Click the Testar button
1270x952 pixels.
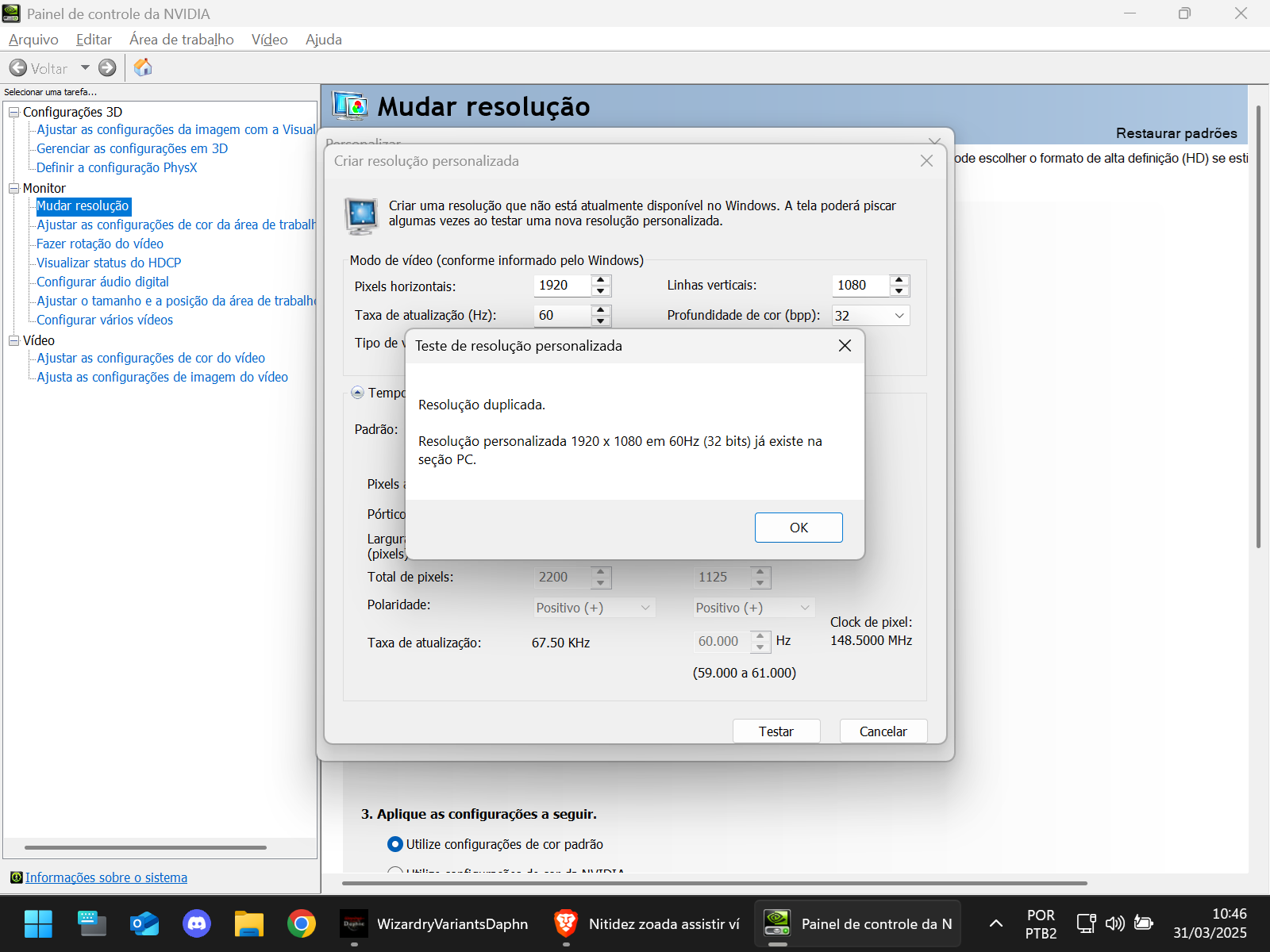coord(776,731)
